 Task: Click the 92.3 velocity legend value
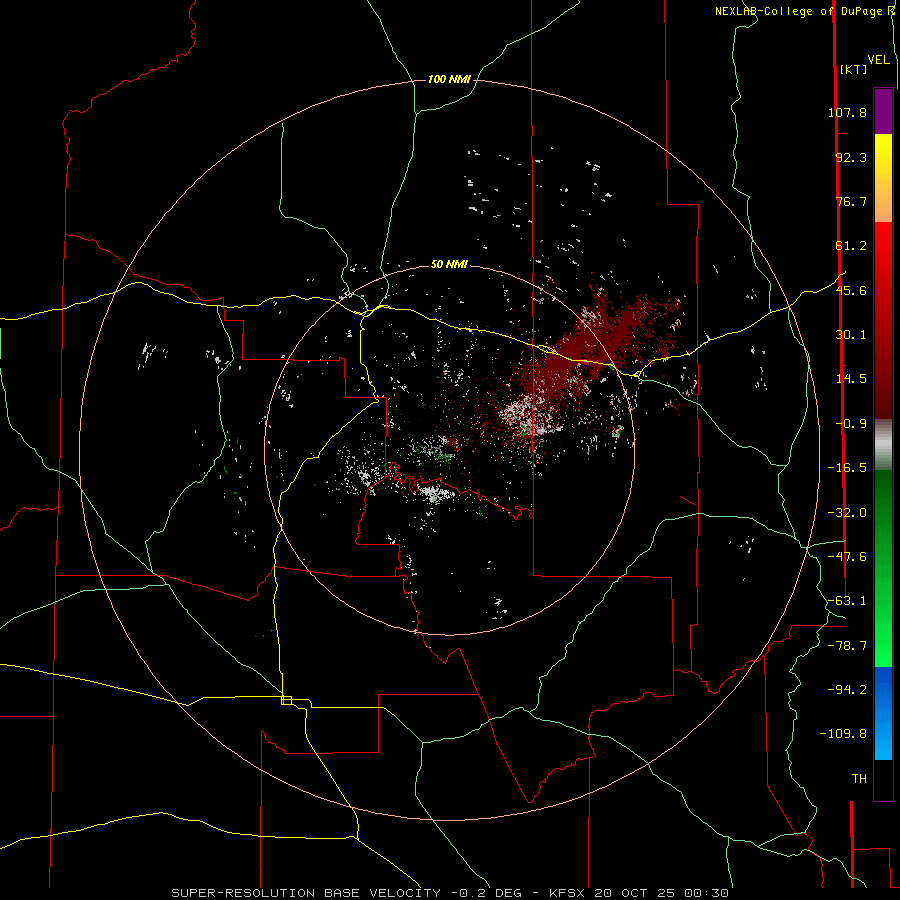(851, 157)
